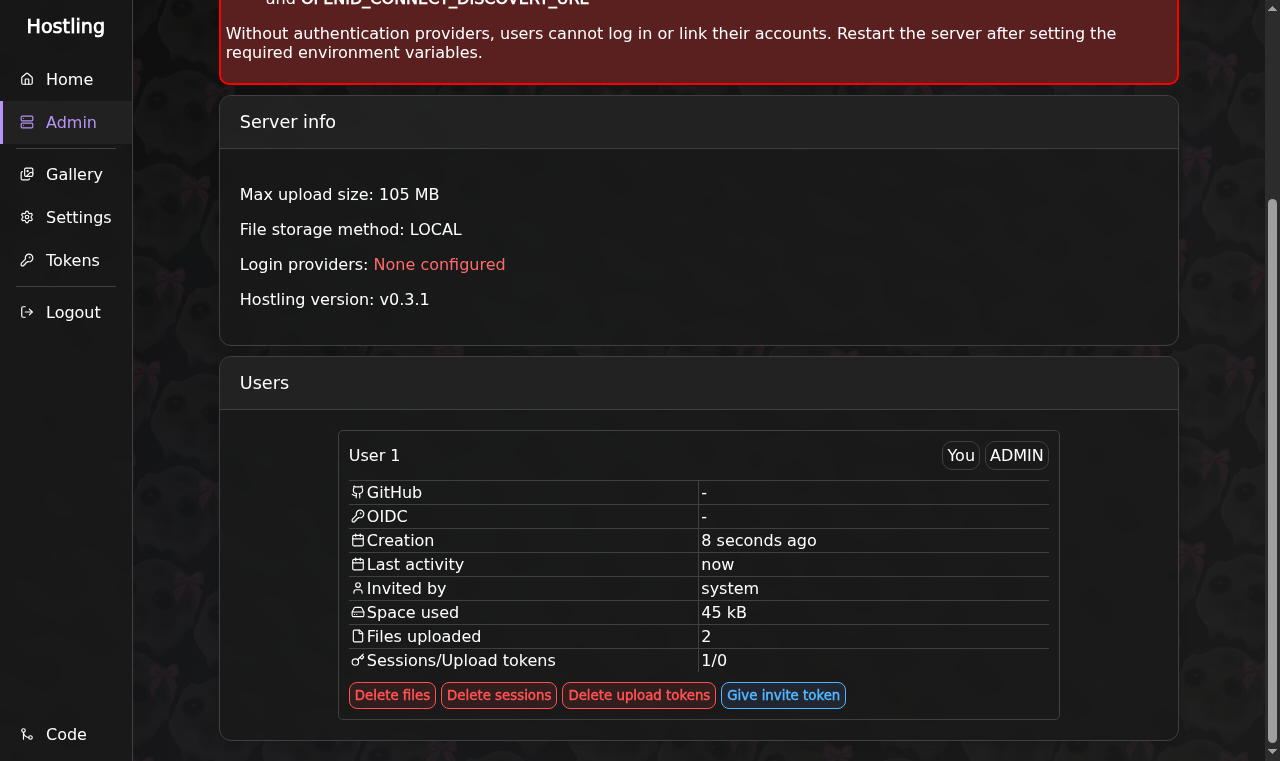1280x761 pixels.
Task: Click the Delete upload tokens button
Action: click(639, 695)
